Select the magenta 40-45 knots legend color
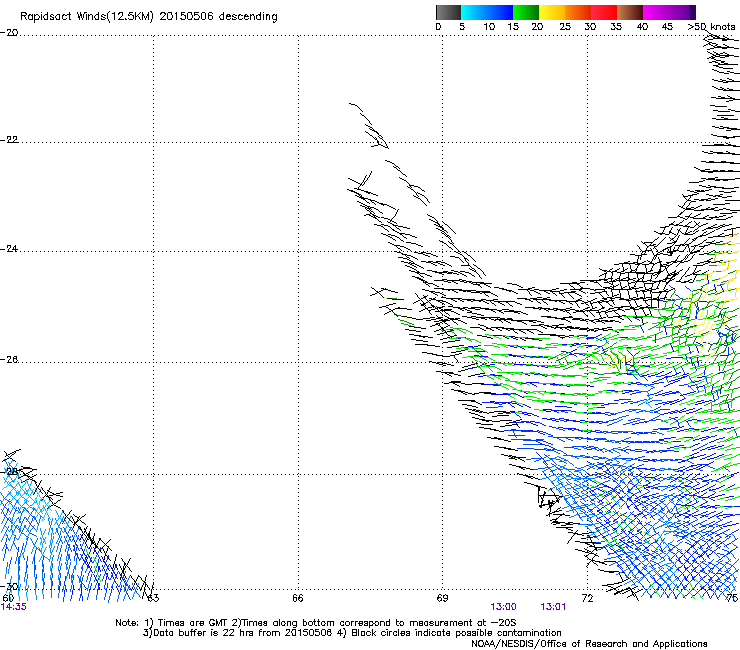740x650 pixels. click(x=656, y=12)
